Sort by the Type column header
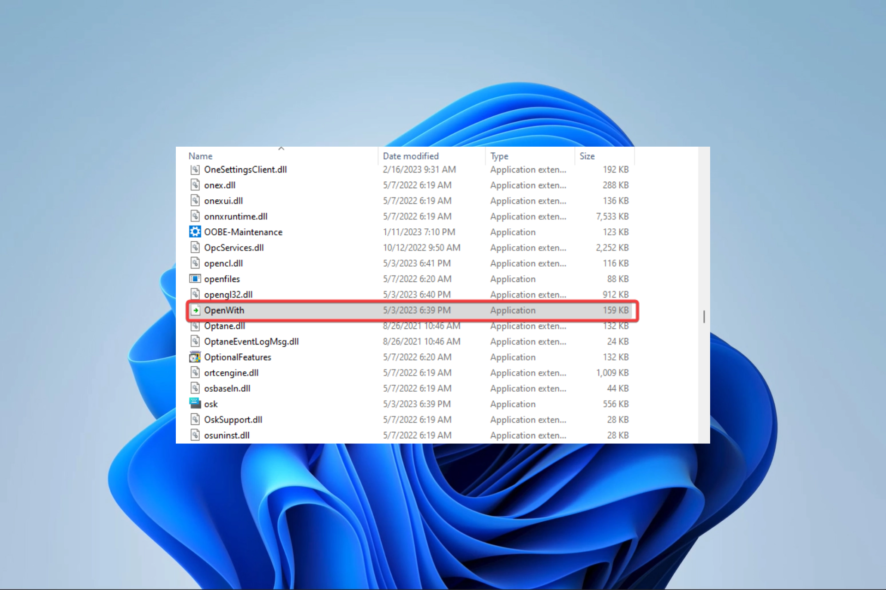 500,156
